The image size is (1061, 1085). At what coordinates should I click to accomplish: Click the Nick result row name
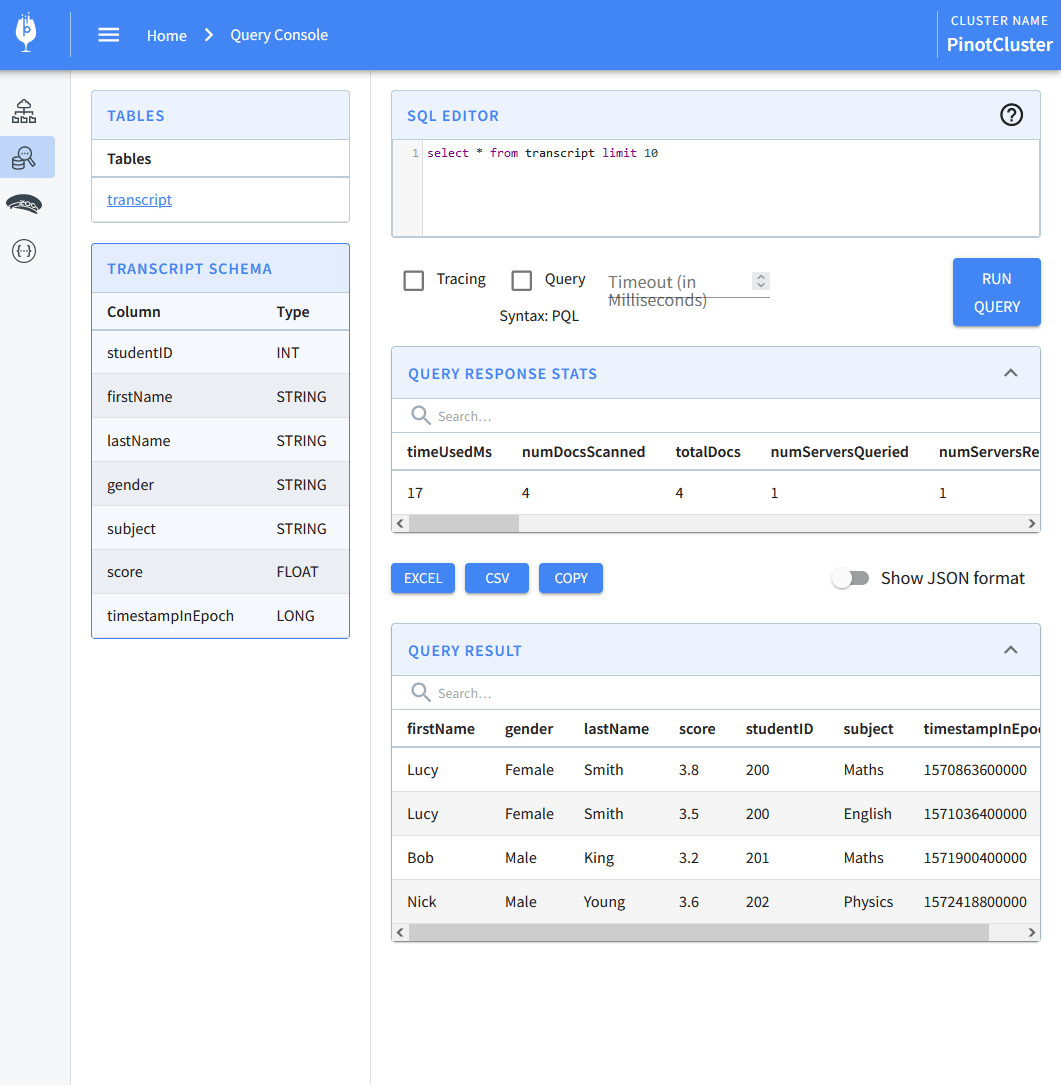pos(421,902)
